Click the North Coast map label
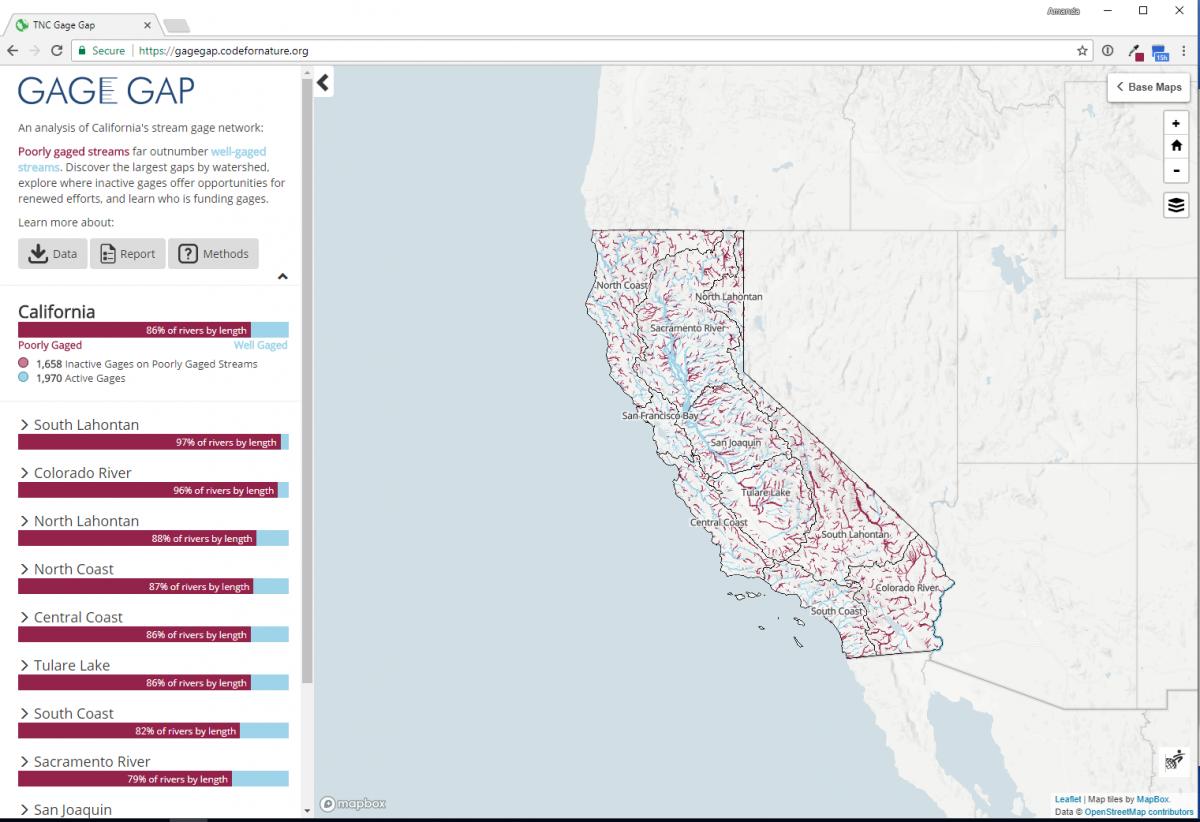Viewport: 1200px width, 822px height. 622,286
